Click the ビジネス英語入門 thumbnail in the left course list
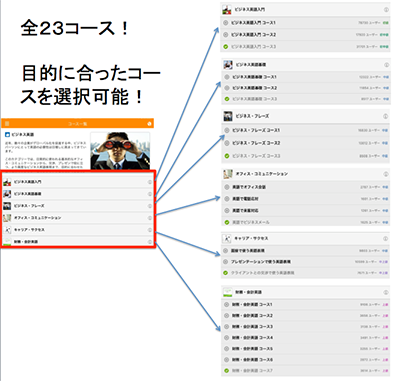Image resolution: width=400 pixels, height=381 pixels. click(7, 182)
